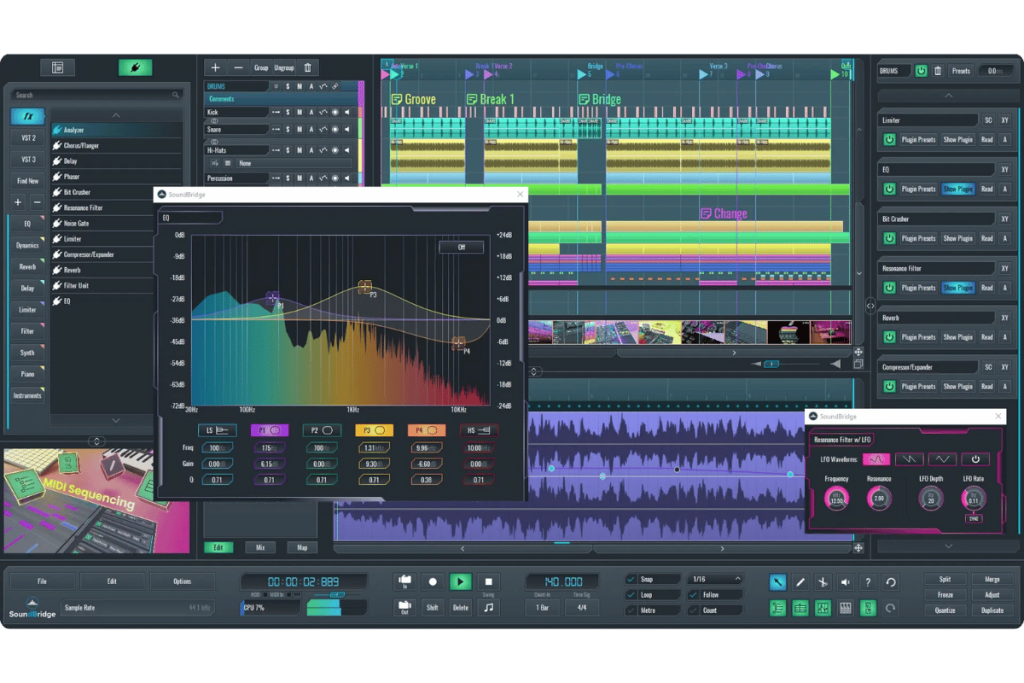Open the File menu

tap(42, 581)
